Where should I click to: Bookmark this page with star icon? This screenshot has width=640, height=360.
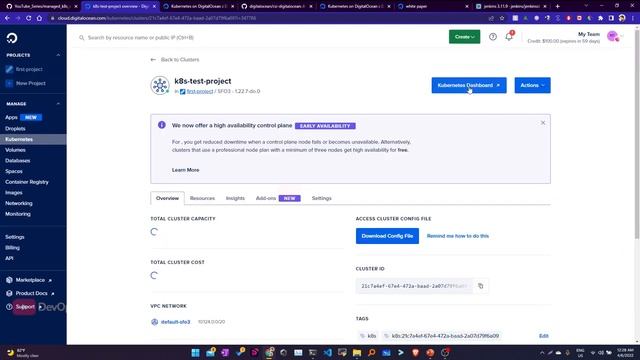[x=502, y=18]
